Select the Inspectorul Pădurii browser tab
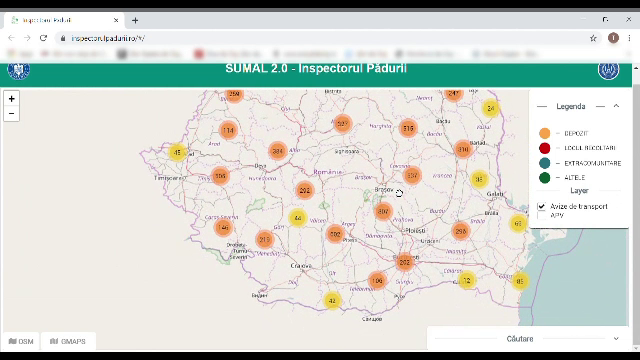The image size is (640, 360). pyautogui.click(x=63, y=20)
